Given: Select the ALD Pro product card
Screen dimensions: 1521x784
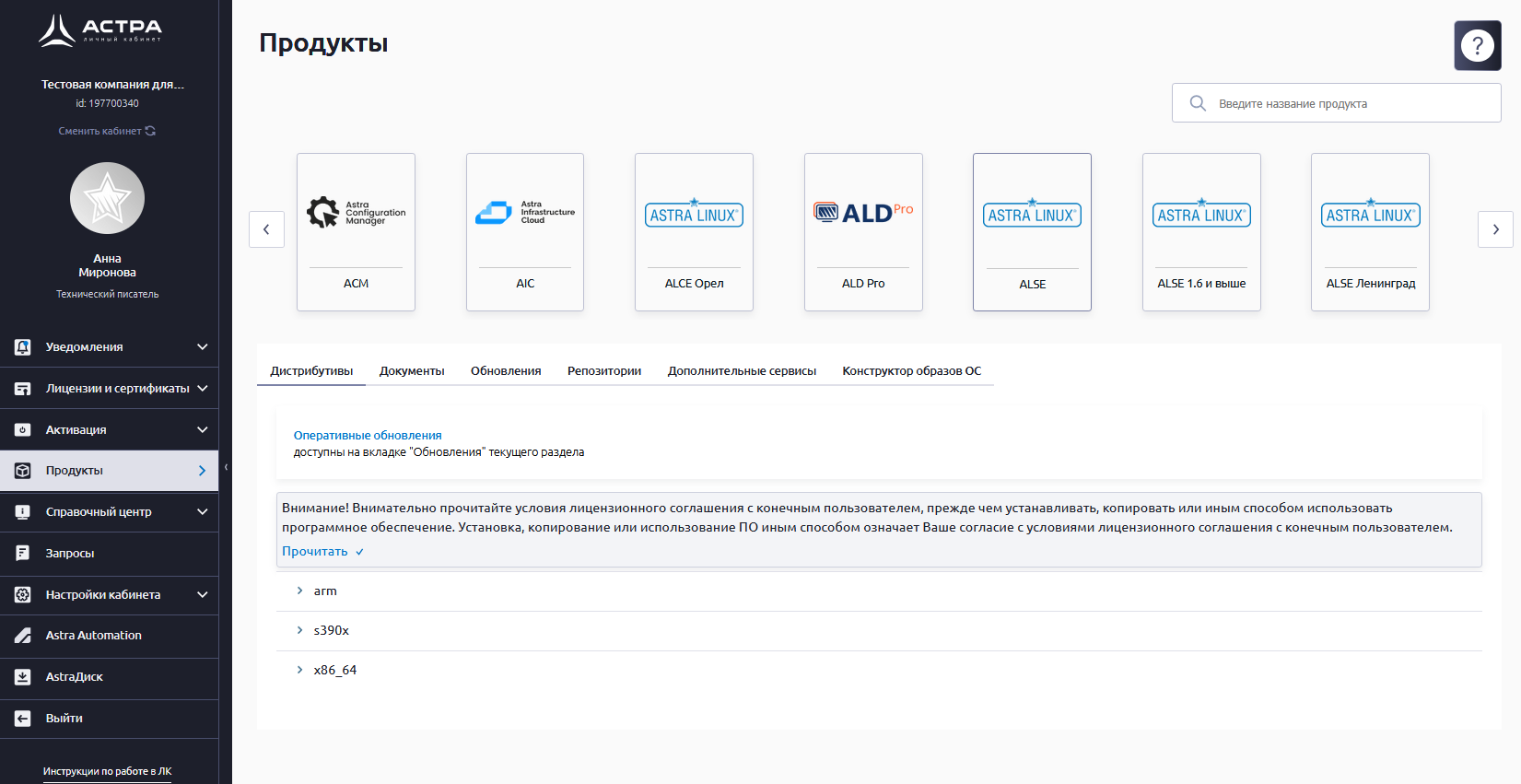Looking at the screenshot, I should tap(863, 232).
